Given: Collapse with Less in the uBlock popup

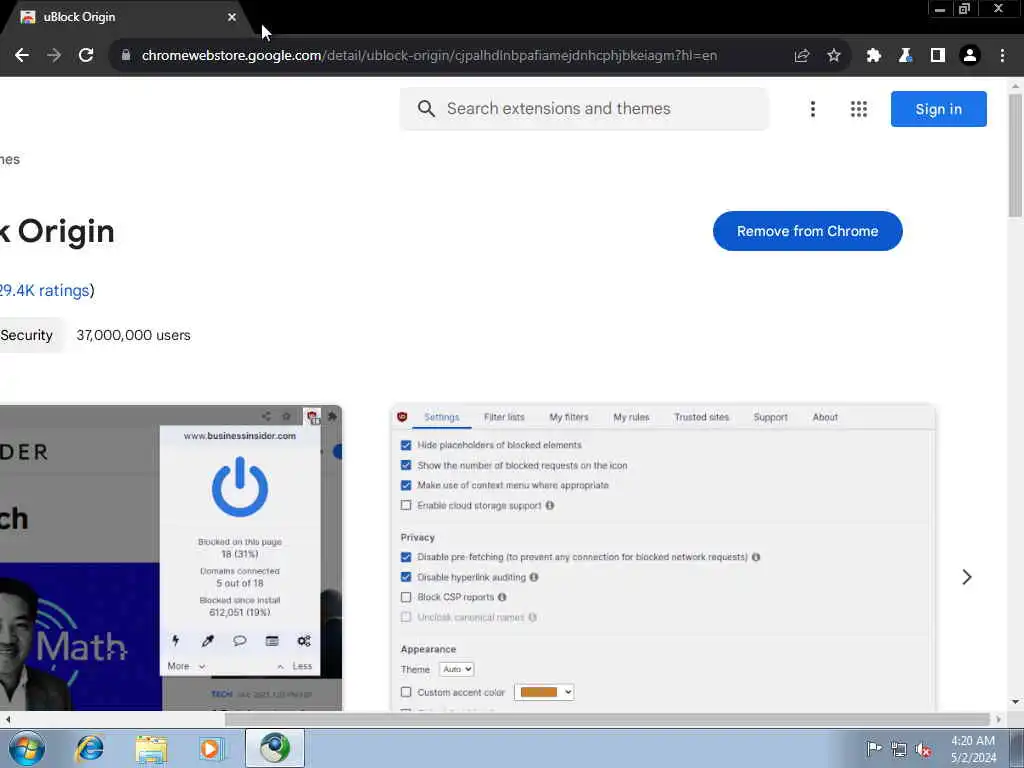Looking at the screenshot, I should click(295, 666).
